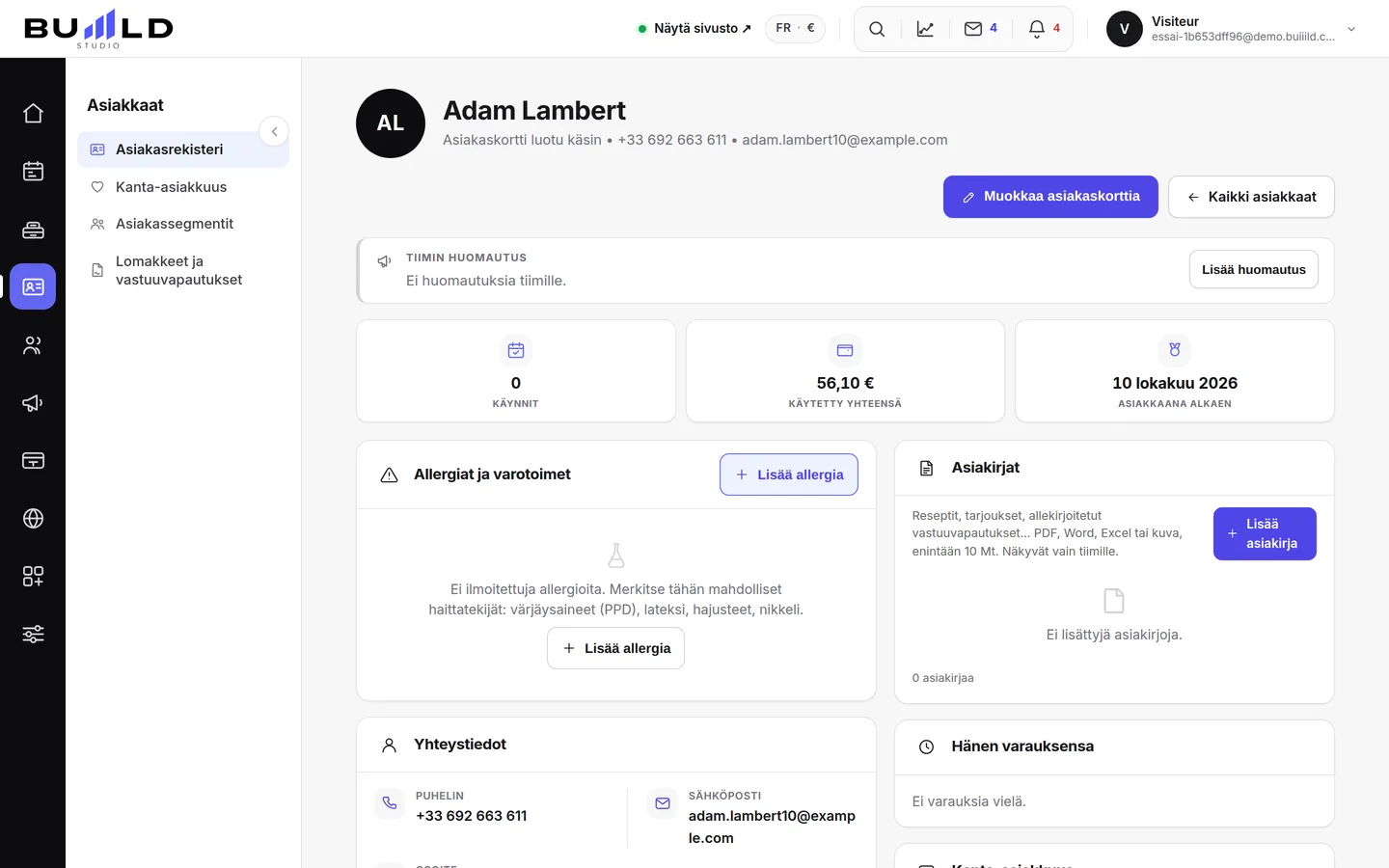Click phone number +33 692 663 611 under Puhelin
Screen dimensions: 1389x868
point(472,816)
